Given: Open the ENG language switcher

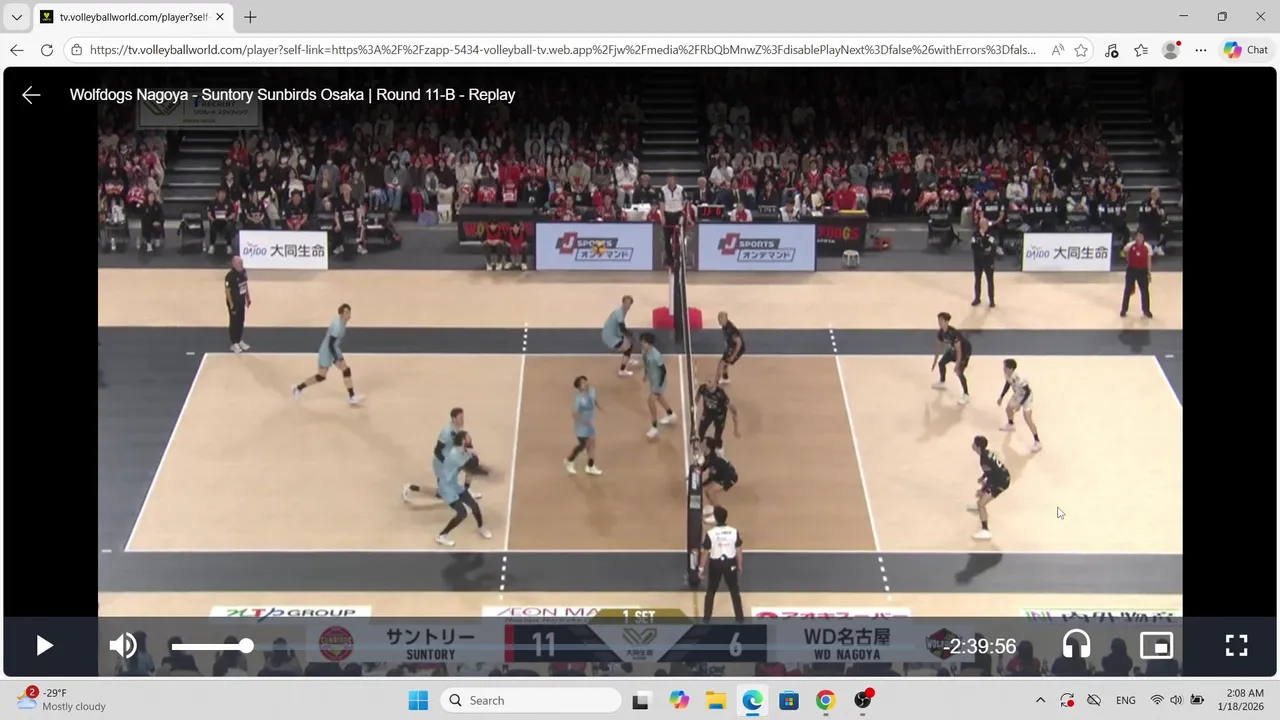Looking at the screenshot, I should [x=1126, y=700].
